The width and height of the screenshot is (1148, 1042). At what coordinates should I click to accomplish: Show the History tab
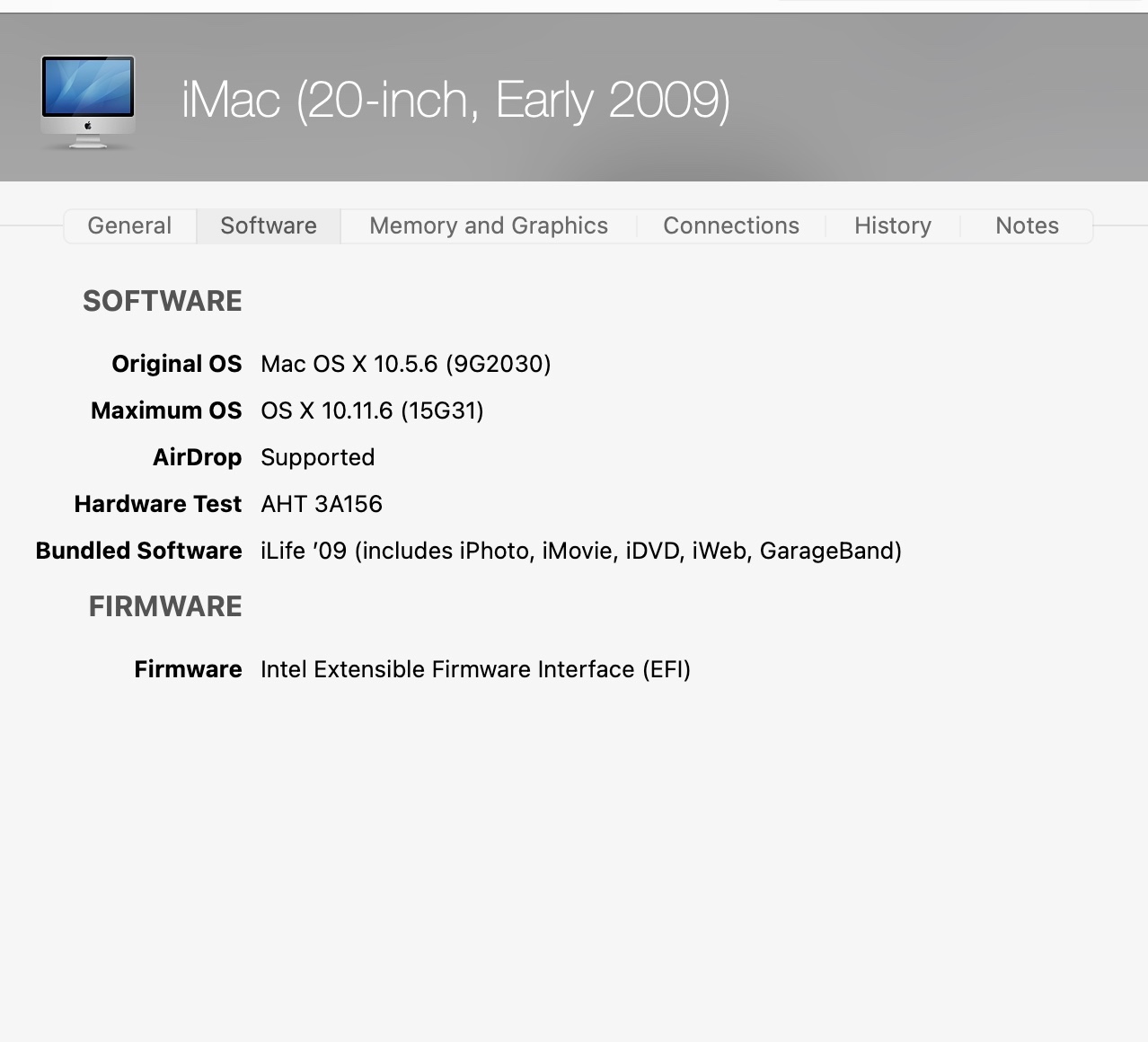coord(893,225)
